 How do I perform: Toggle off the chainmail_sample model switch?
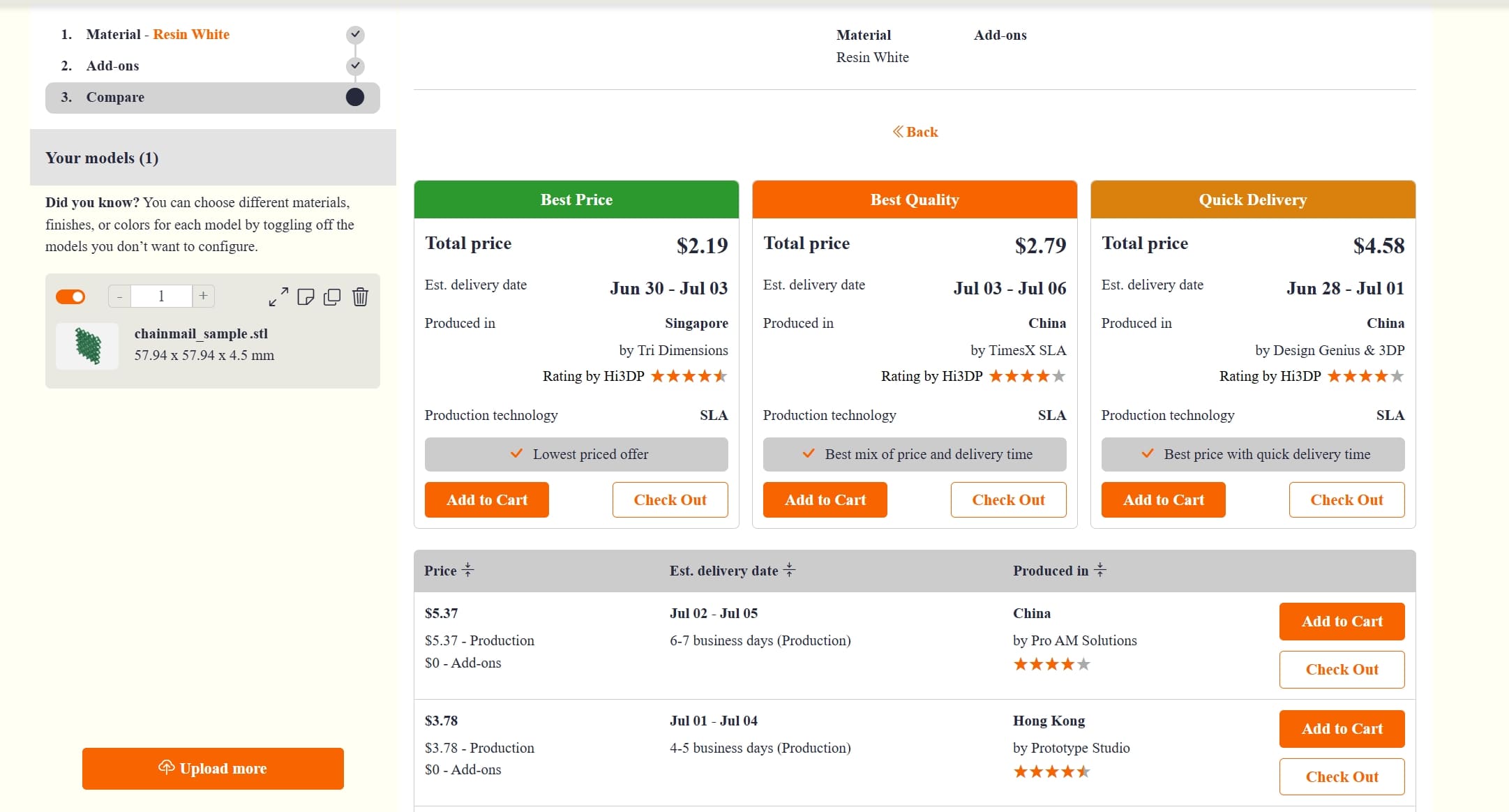[70, 296]
